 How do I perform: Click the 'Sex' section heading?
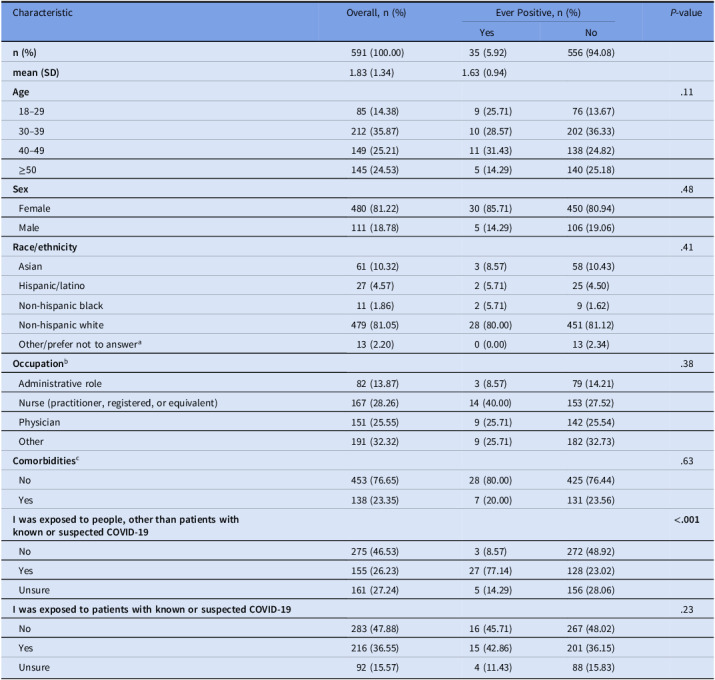21,189
